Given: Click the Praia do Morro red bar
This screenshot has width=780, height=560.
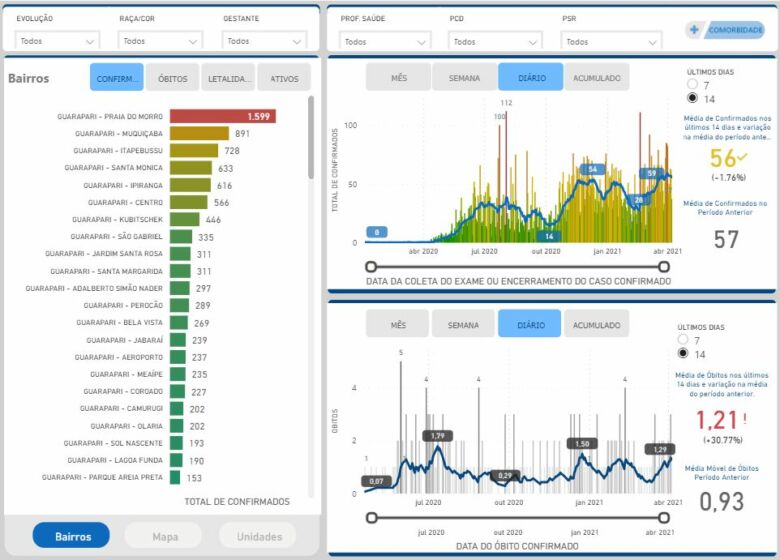Looking at the screenshot, I should tap(222, 117).
